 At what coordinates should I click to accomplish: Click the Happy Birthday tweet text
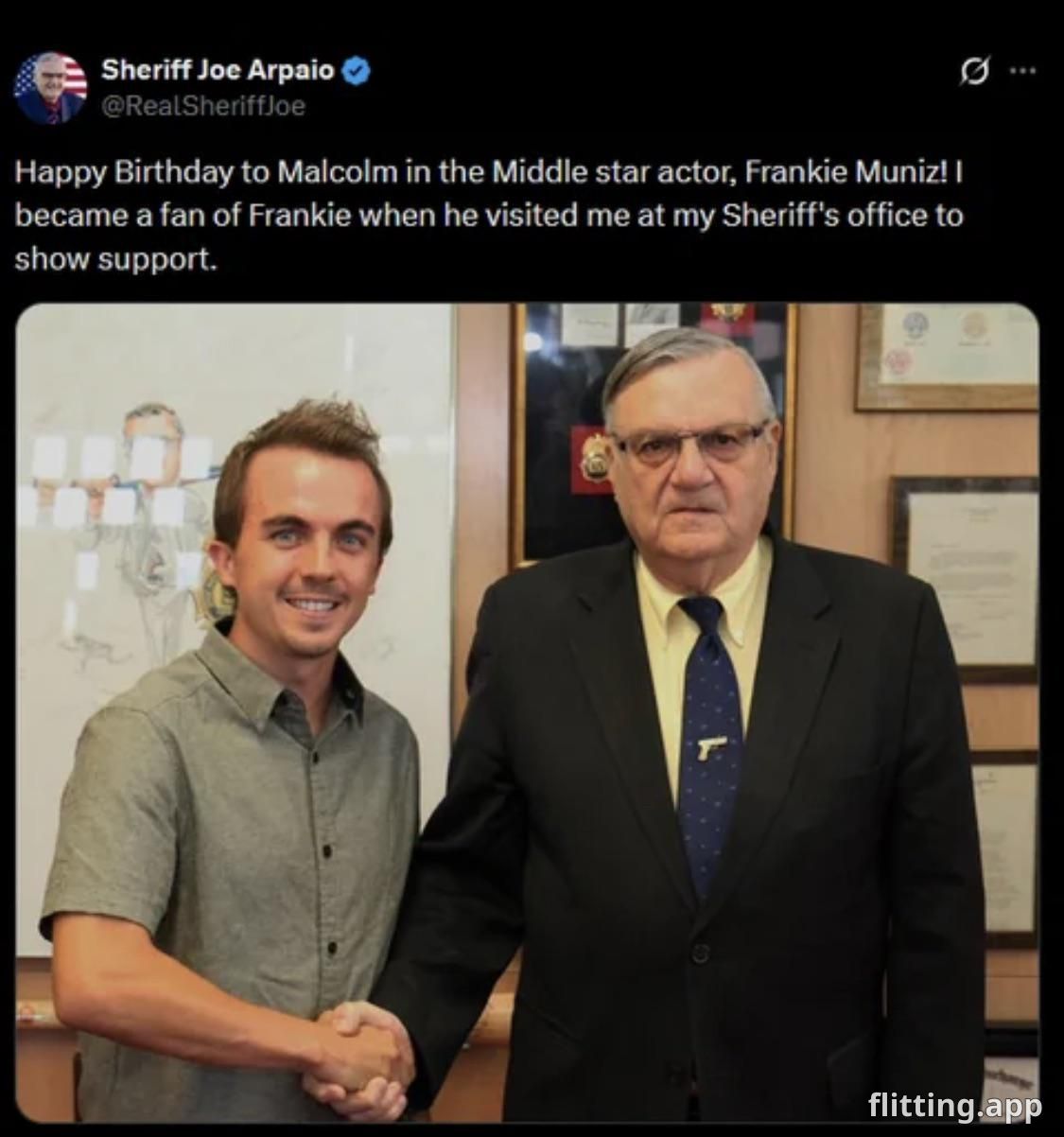pyautogui.click(x=489, y=216)
